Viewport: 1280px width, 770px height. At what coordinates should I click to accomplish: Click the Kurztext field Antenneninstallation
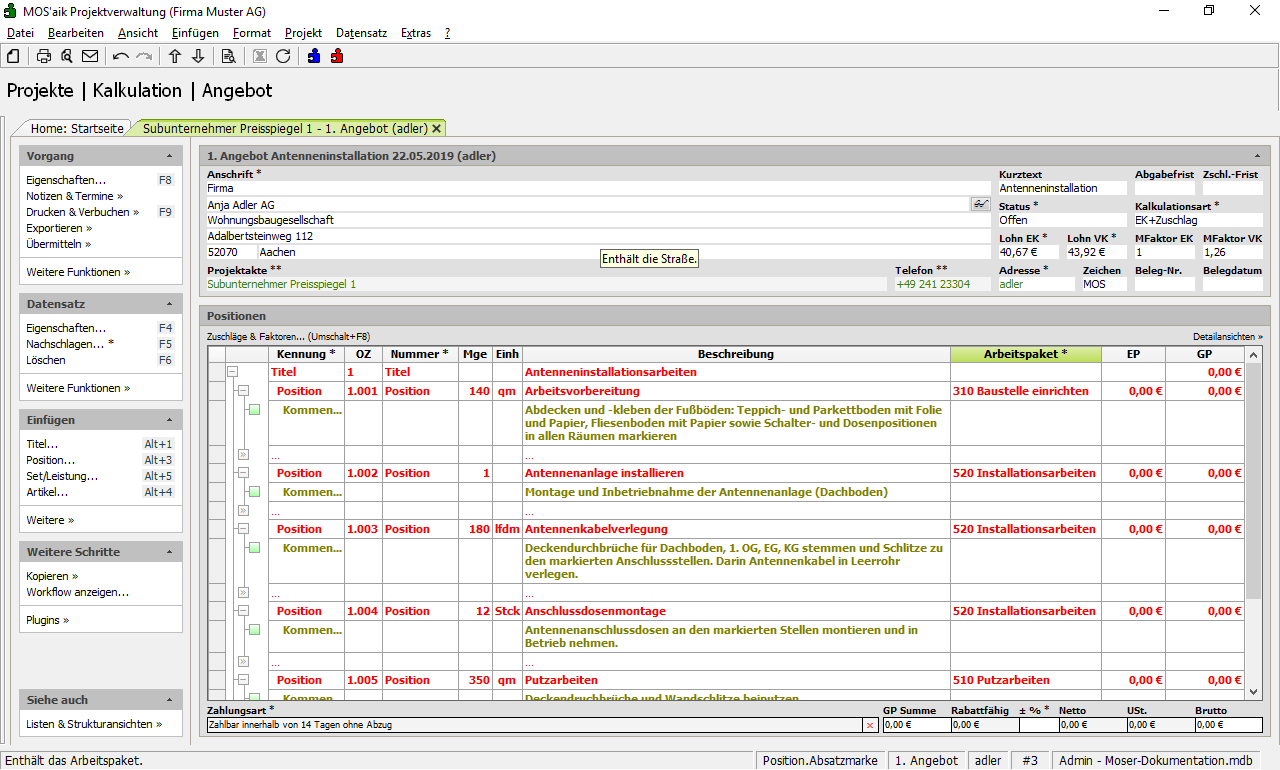point(1062,188)
